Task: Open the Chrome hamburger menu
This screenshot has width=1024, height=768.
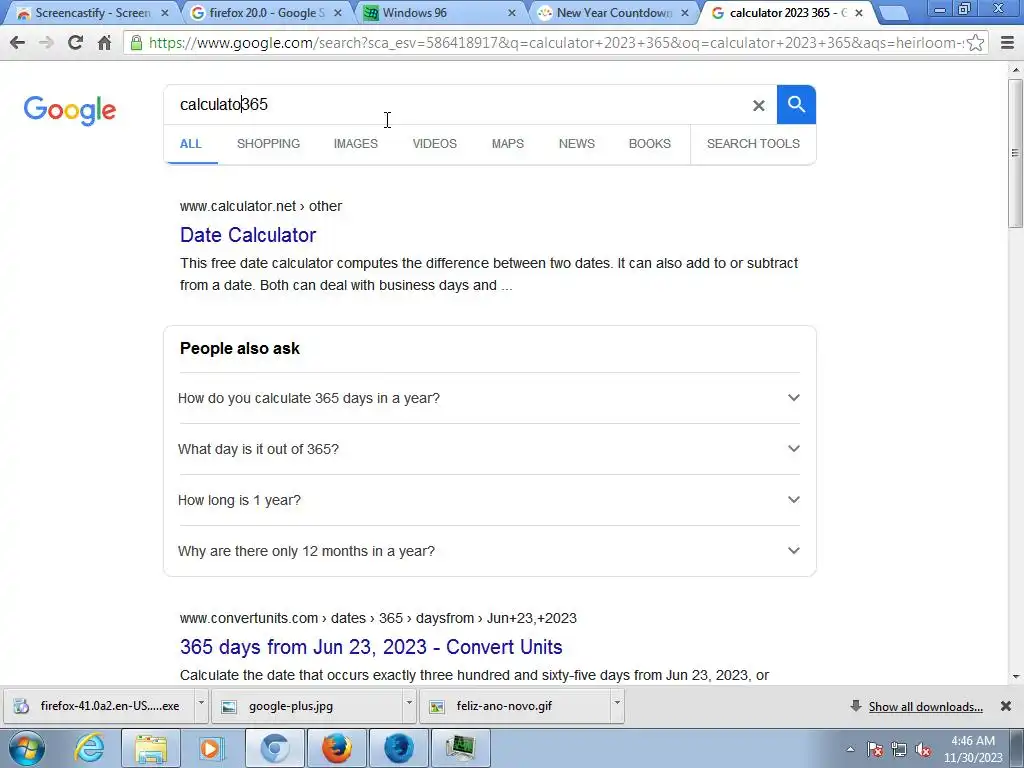Action: [1007, 43]
